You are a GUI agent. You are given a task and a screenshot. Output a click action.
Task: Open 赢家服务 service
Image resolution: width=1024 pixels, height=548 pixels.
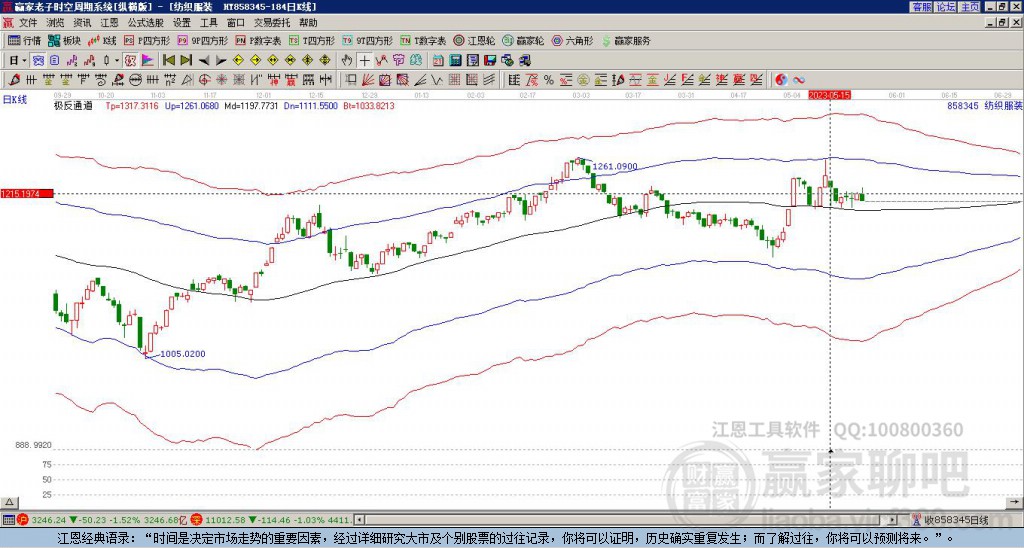tap(625, 40)
